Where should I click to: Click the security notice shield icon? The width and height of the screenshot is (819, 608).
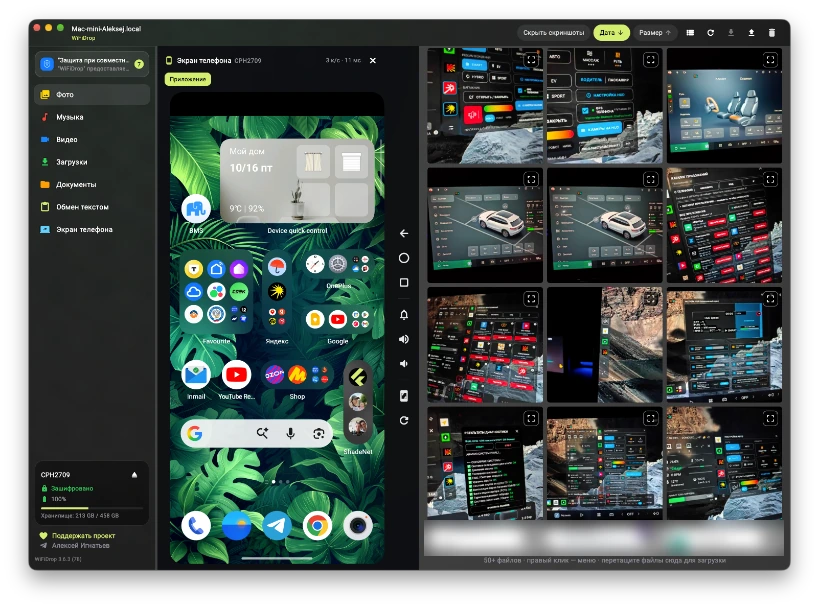[47, 64]
